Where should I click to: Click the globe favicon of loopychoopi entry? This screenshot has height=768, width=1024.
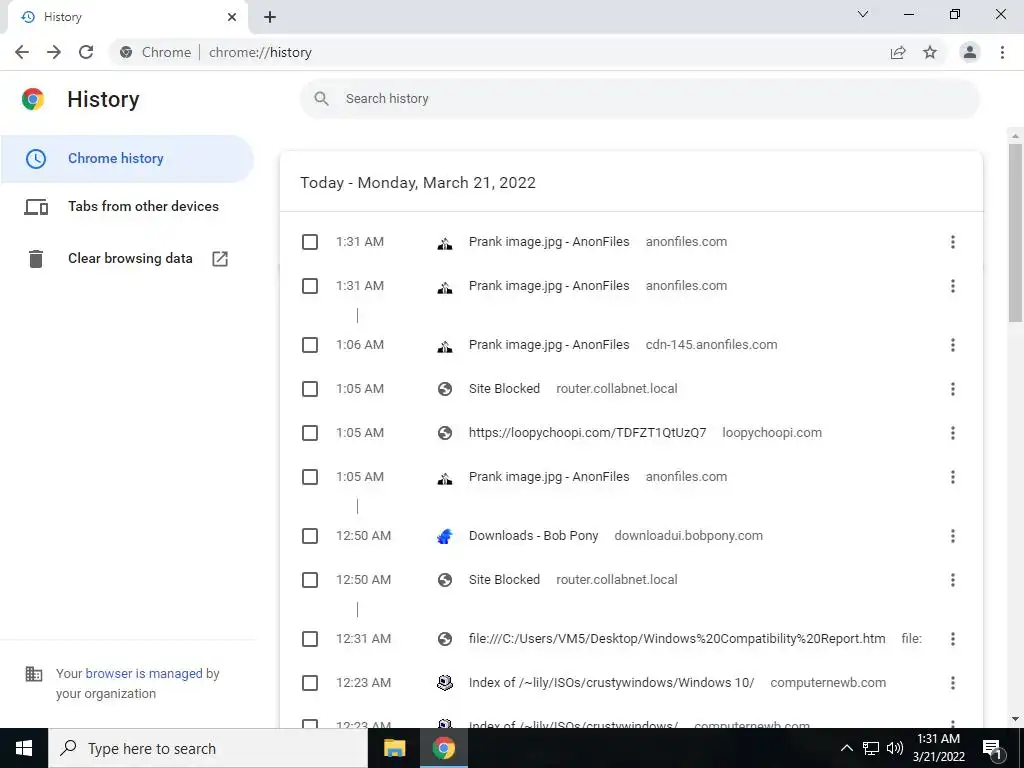coord(445,433)
